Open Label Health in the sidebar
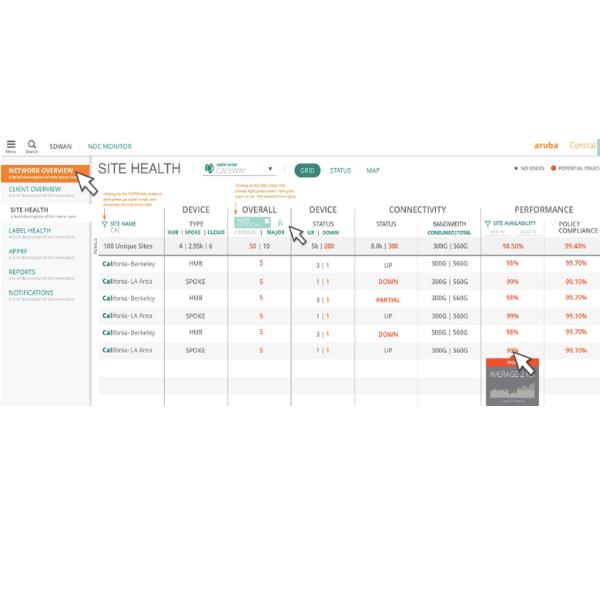The height and width of the screenshot is (600, 600). click(x=30, y=230)
